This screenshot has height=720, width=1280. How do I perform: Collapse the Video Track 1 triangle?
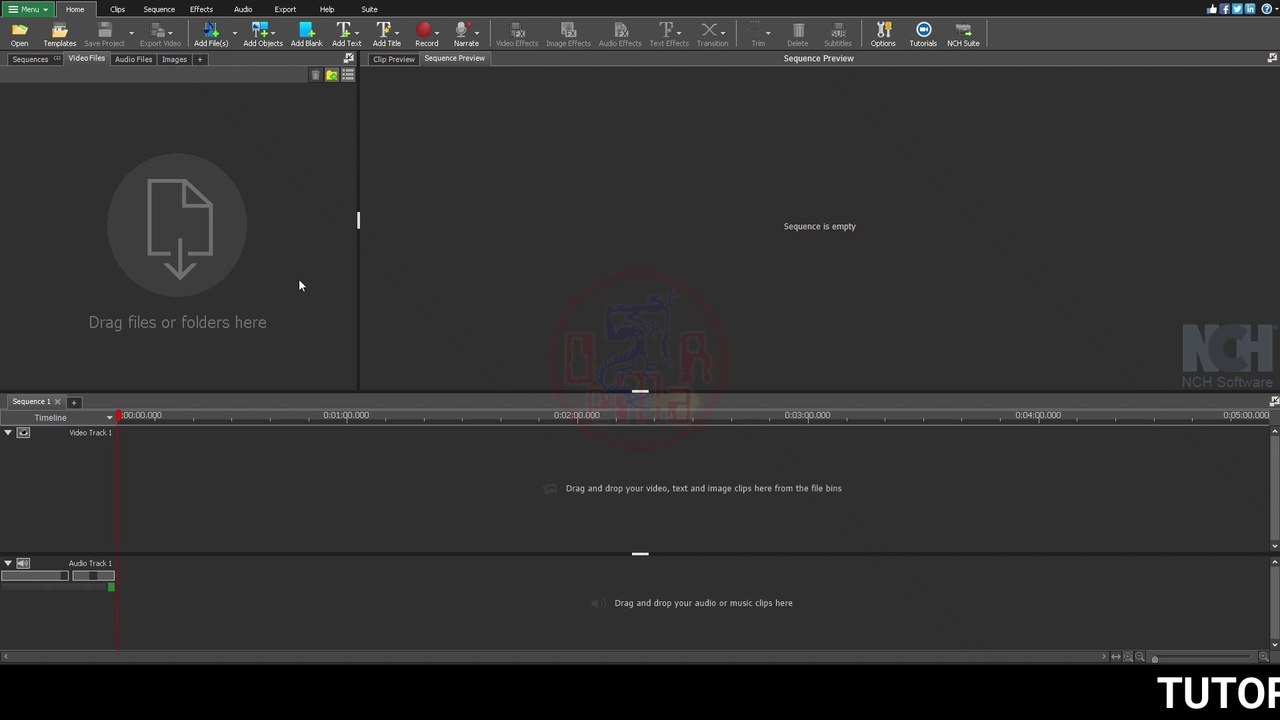[8, 433]
